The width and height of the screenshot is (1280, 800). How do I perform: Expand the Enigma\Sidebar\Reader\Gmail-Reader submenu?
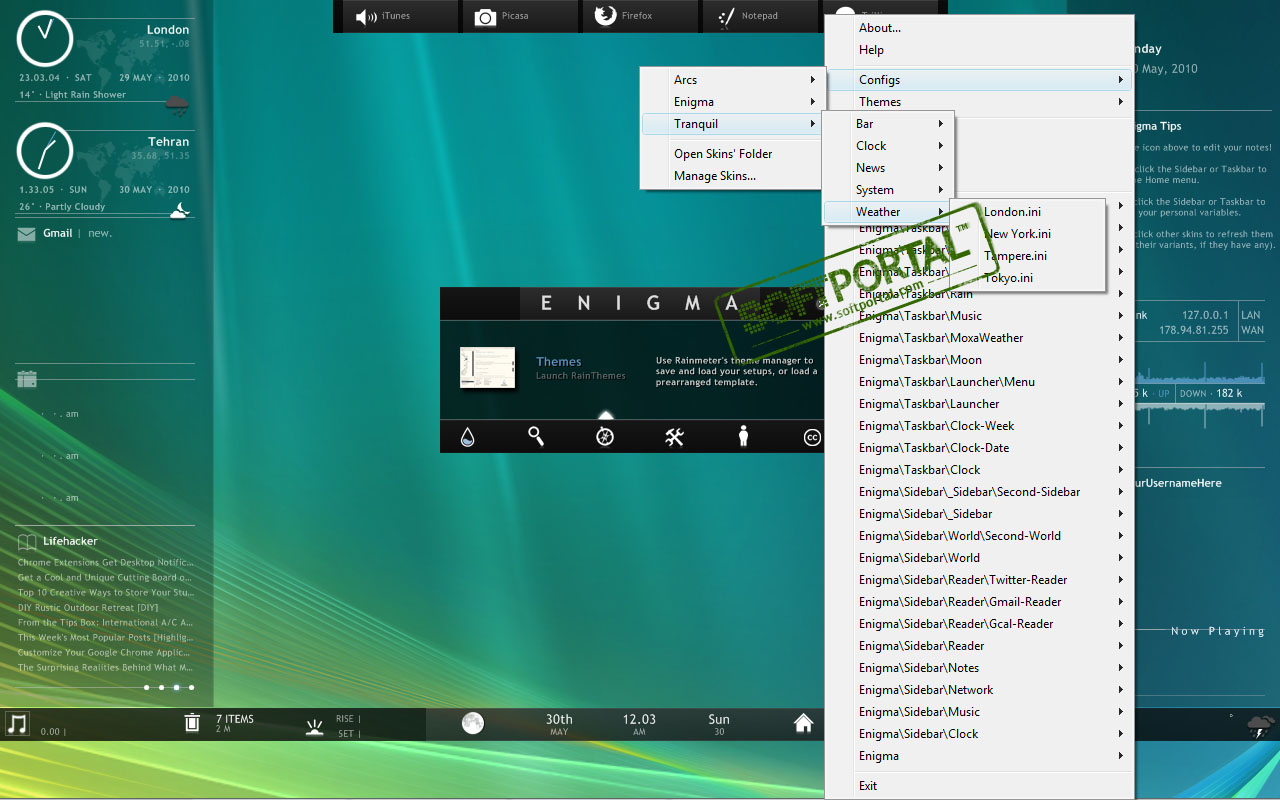(979, 602)
